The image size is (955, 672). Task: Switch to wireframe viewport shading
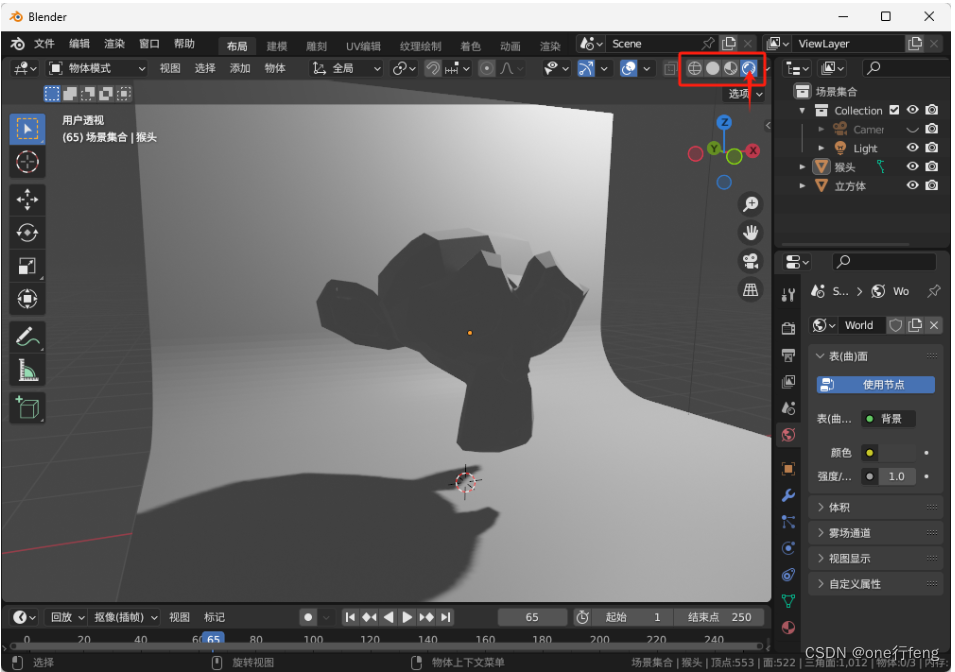[x=694, y=68]
